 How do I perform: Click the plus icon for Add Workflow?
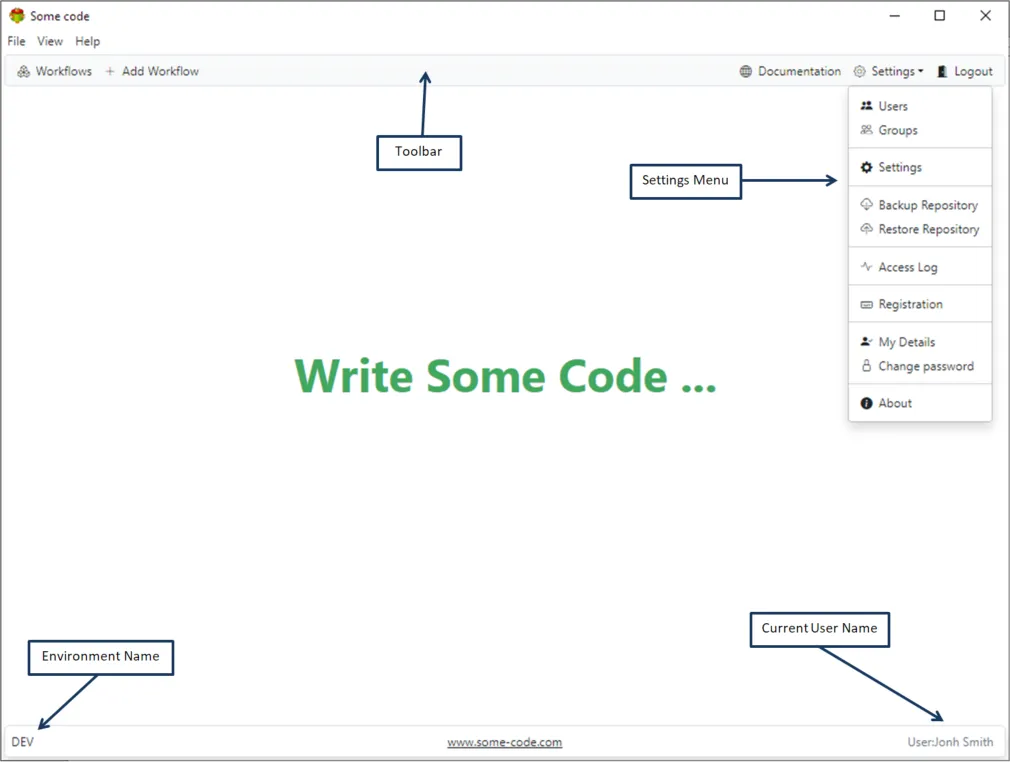[x=110, y=71]
